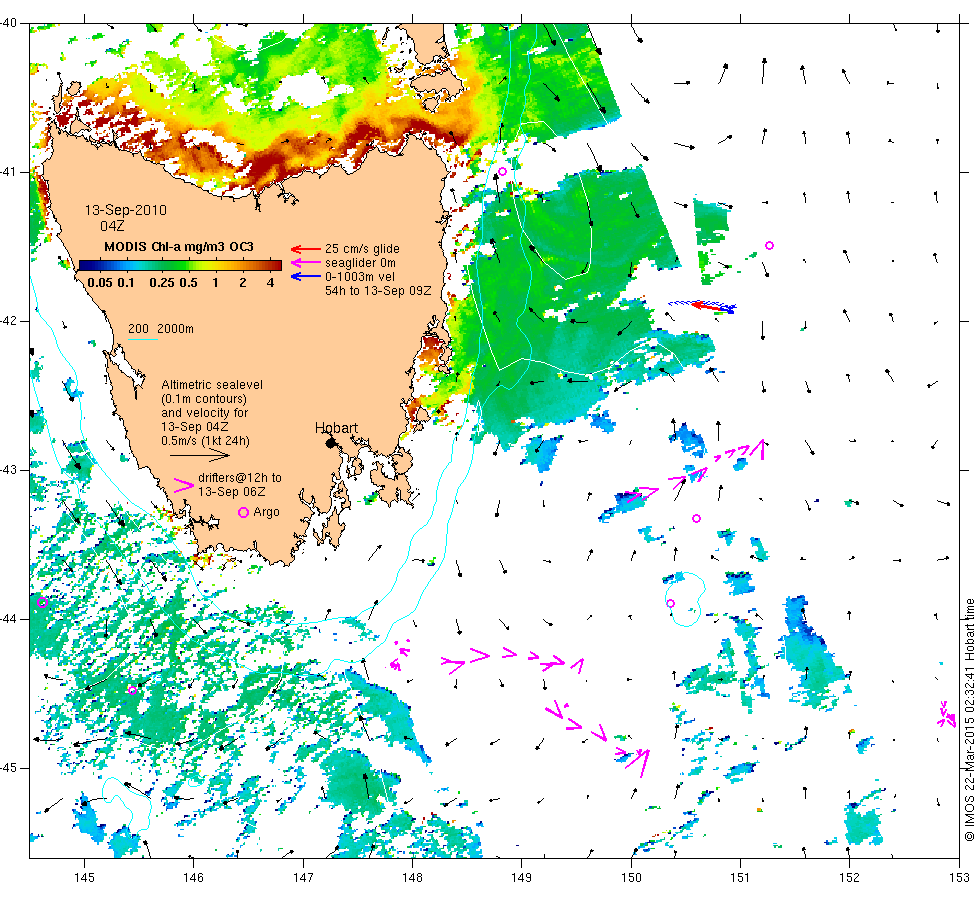Viewport: 980px width, 900px height.
Task: Click the large magenta drifter arrow near 151.2E 42.9S
Action: click(758, 449)
